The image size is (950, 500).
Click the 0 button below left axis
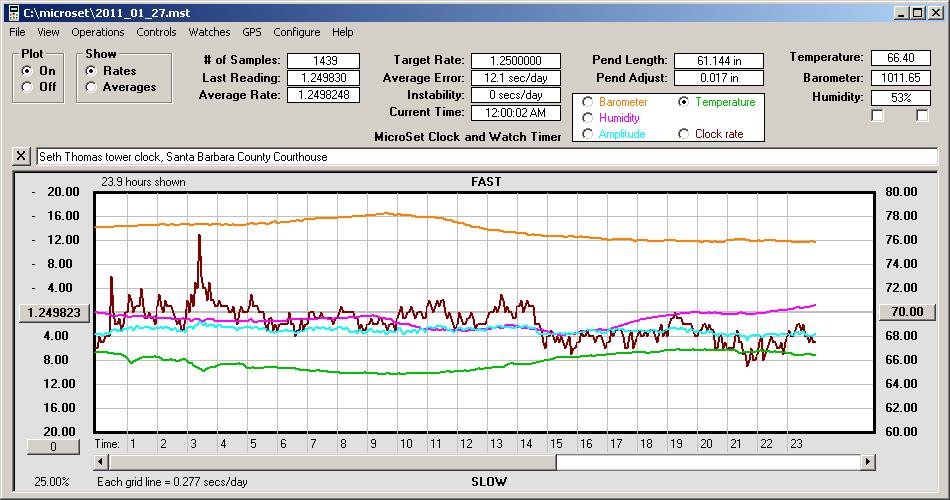pos(53,447)
